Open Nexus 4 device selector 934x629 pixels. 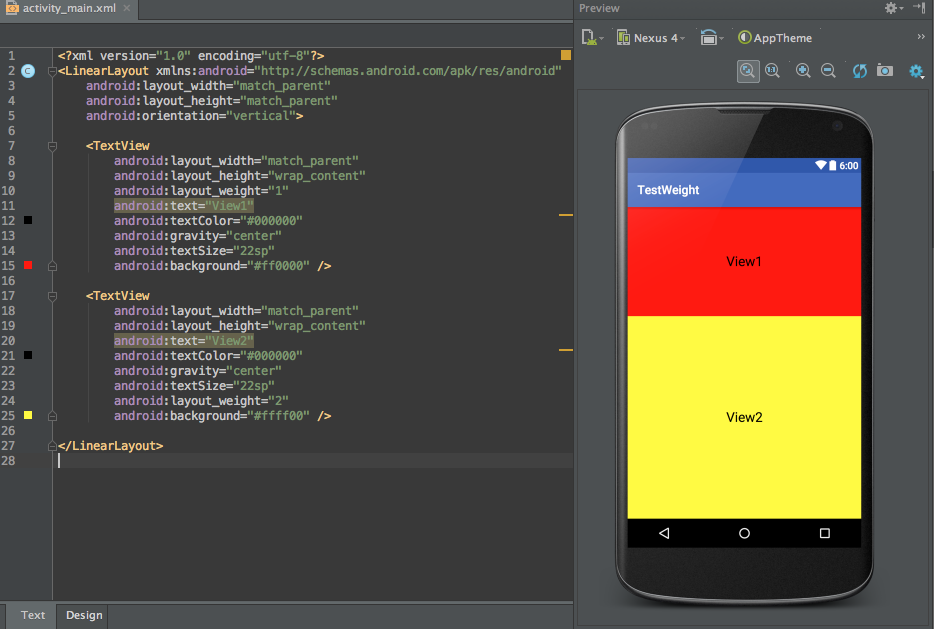650,38
